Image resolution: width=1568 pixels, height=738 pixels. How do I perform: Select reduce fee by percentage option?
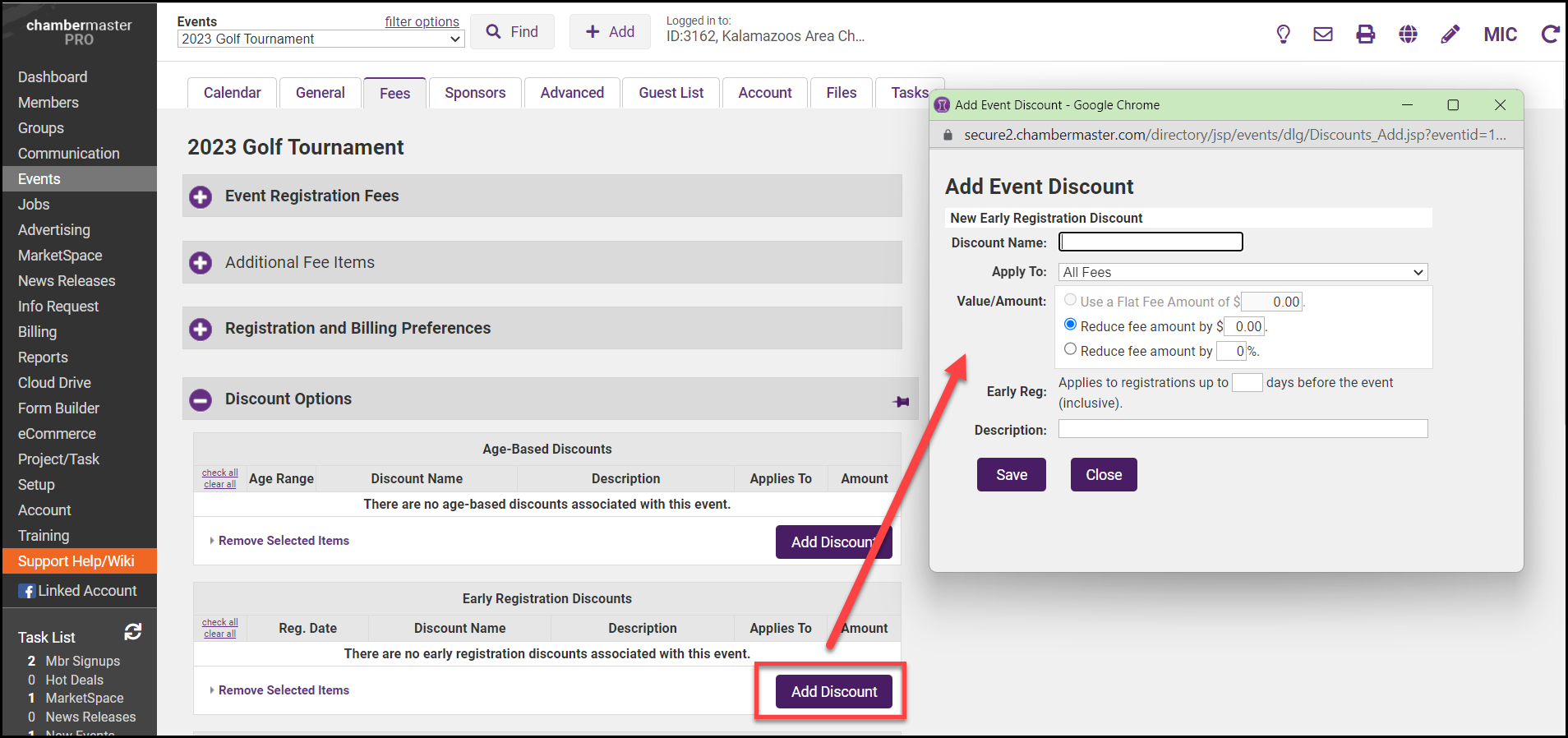click(x=1070, y=349)
